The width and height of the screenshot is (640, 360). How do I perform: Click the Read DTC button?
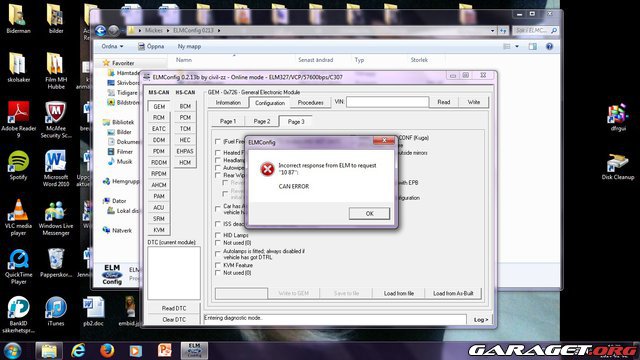(174, 308)
